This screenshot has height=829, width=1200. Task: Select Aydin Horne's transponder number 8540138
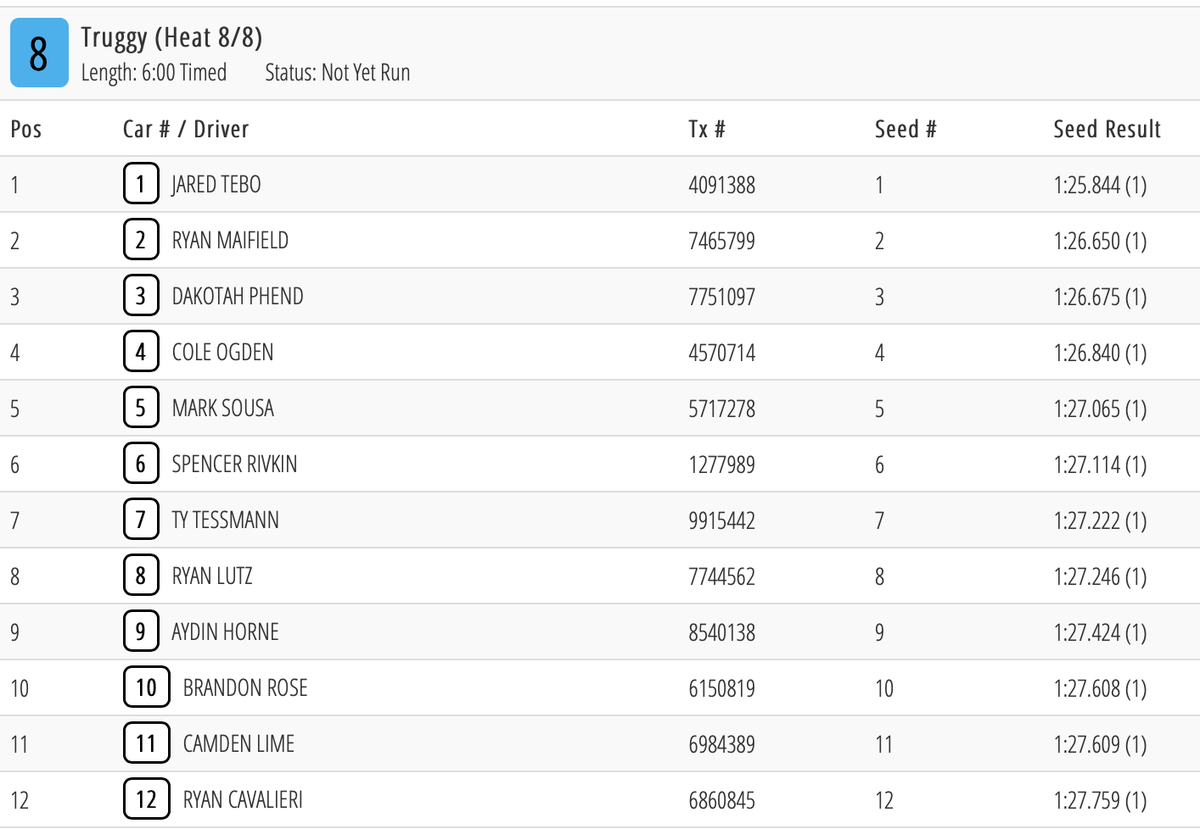(x=722, y=632)
